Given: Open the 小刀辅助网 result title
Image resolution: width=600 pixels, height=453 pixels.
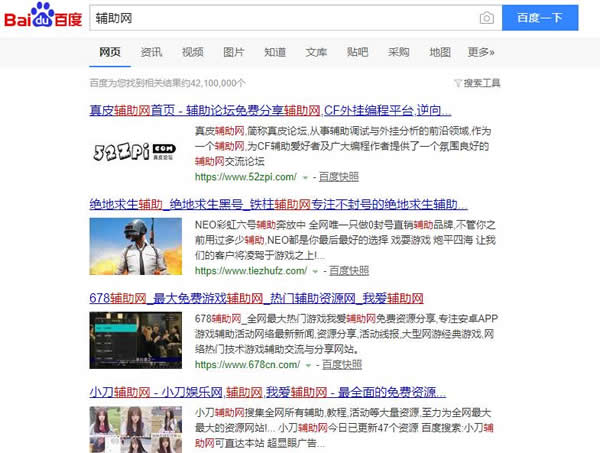Looking at the screenshot, I should click(x=267, y=392).
